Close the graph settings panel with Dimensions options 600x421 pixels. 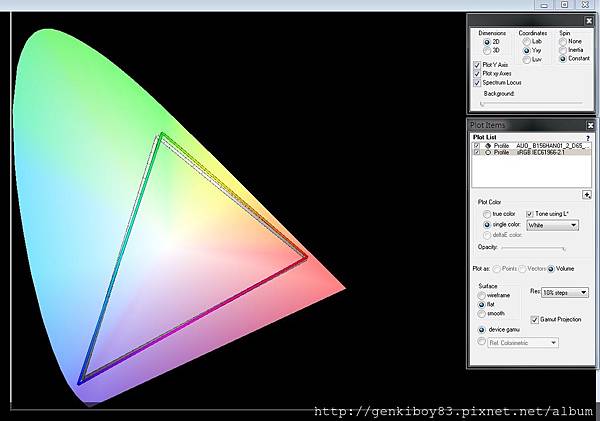point(589,21)
